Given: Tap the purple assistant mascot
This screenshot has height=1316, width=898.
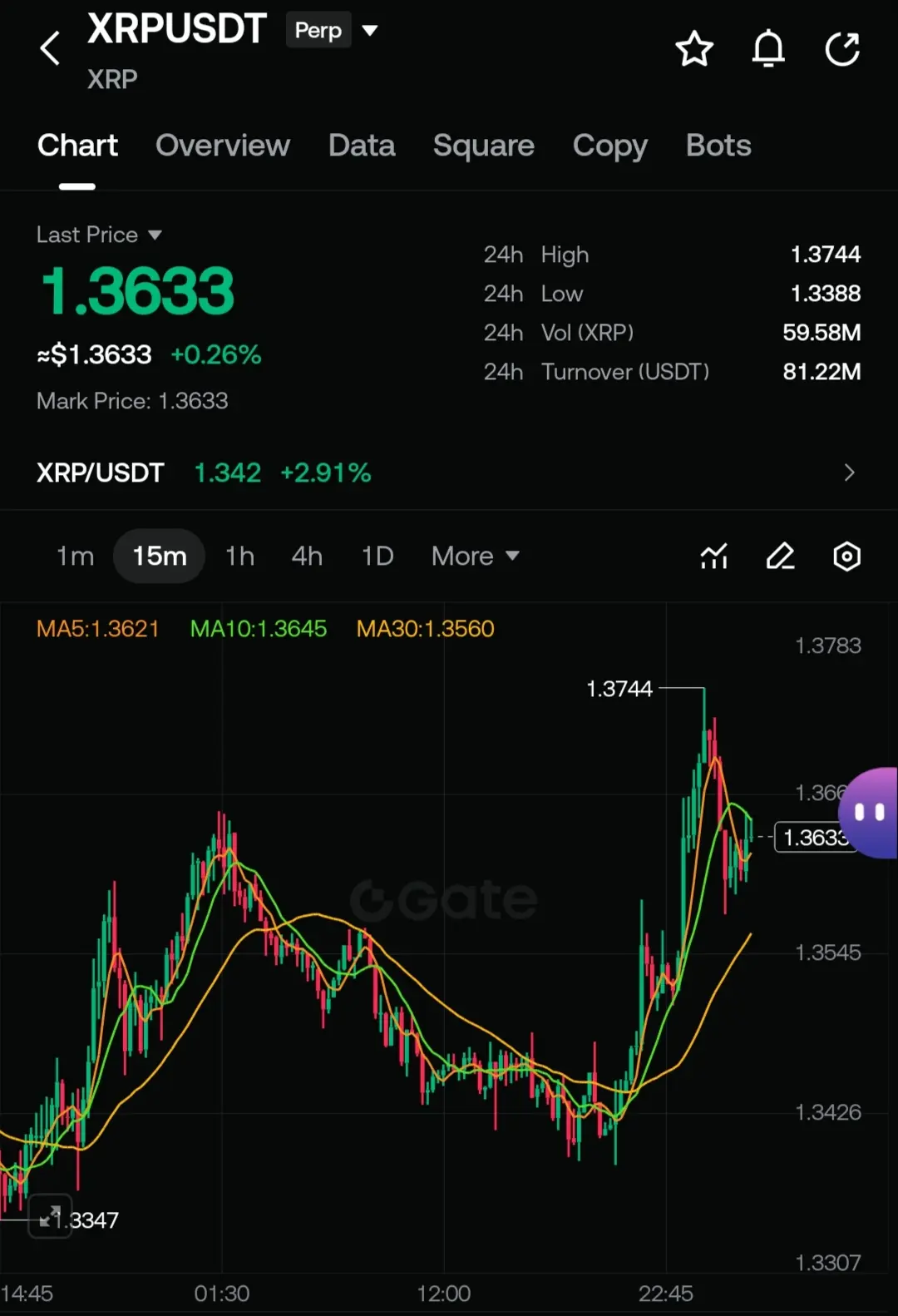Looking at the screenshot, I should tap(868, 813).
